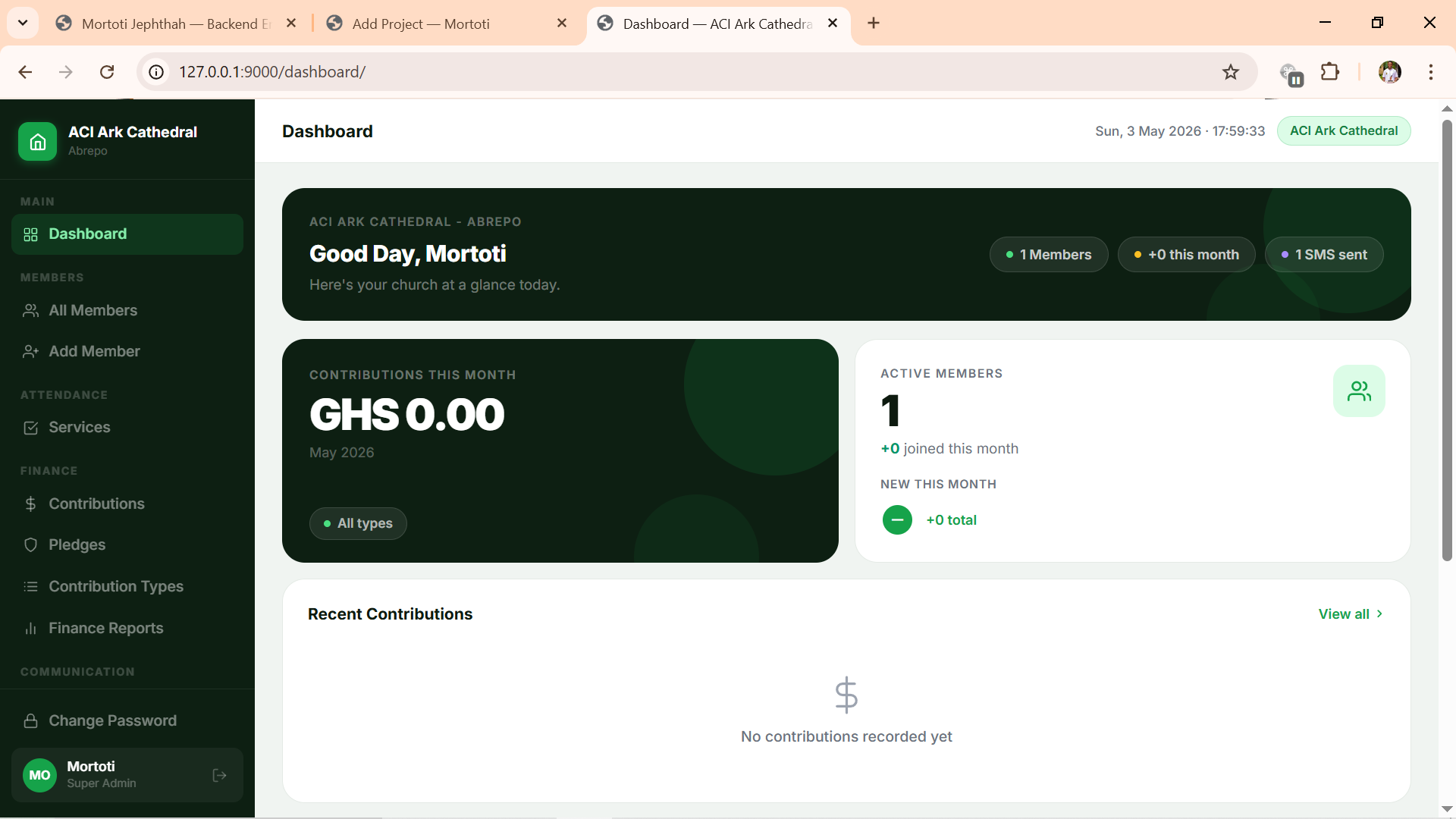
Task: Open Pledges in the sidebar
Action: pyautogui.click(x=127, y=545)
